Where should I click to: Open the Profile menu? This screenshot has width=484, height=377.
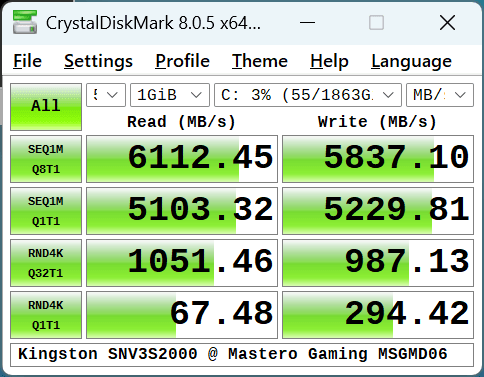click(182, 61)
